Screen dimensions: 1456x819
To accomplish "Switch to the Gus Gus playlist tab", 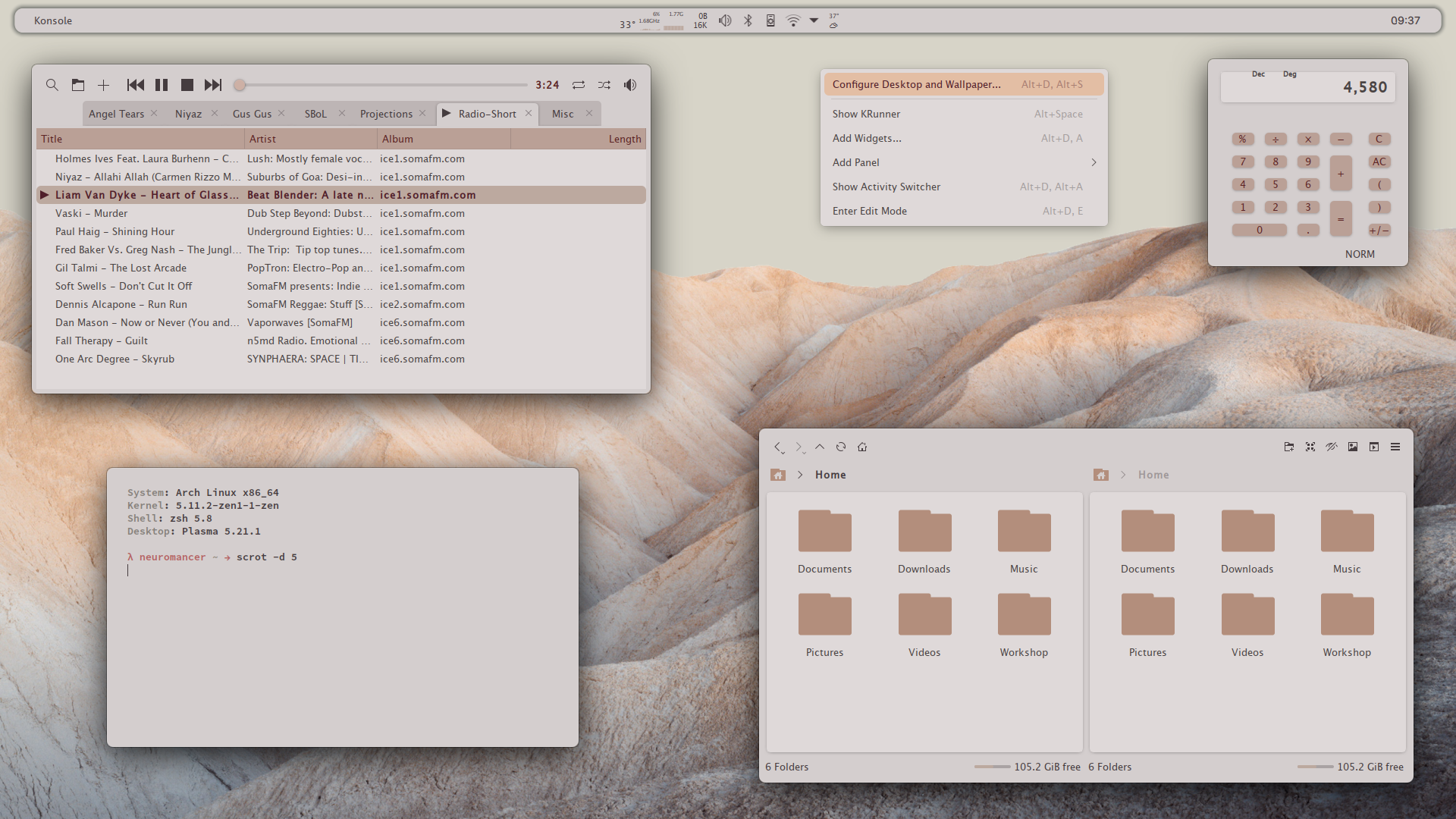I will pos(252,114).
